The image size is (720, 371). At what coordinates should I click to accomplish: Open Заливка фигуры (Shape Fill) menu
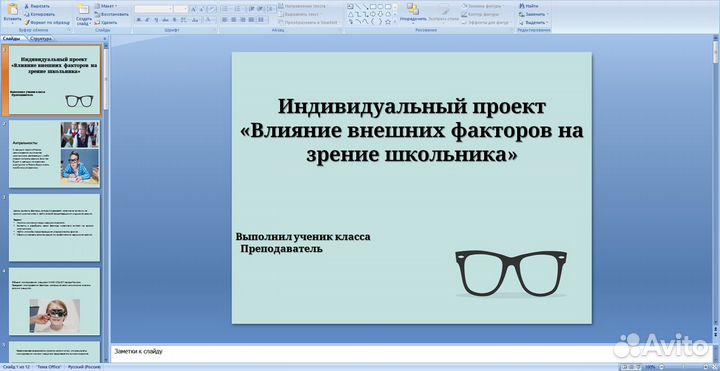tap(482, 6)
